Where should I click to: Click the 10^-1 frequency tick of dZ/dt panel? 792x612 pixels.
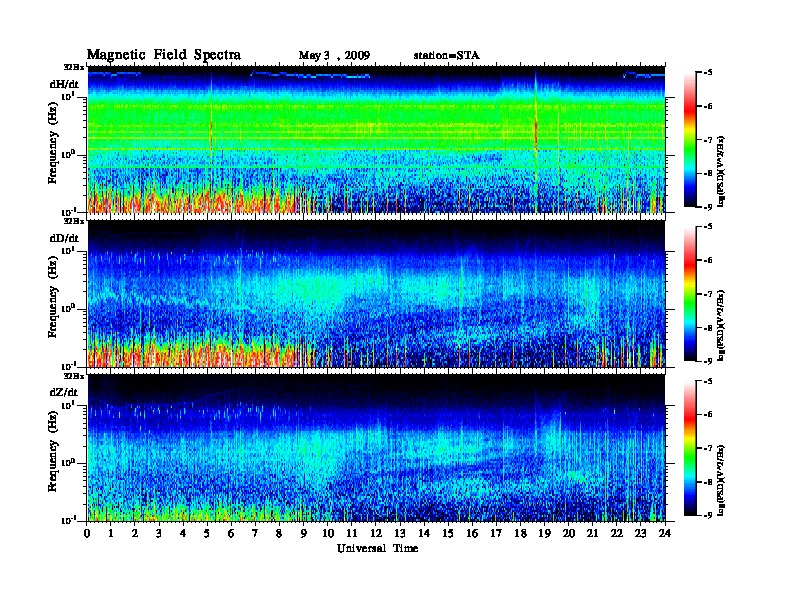coord(68,520)
